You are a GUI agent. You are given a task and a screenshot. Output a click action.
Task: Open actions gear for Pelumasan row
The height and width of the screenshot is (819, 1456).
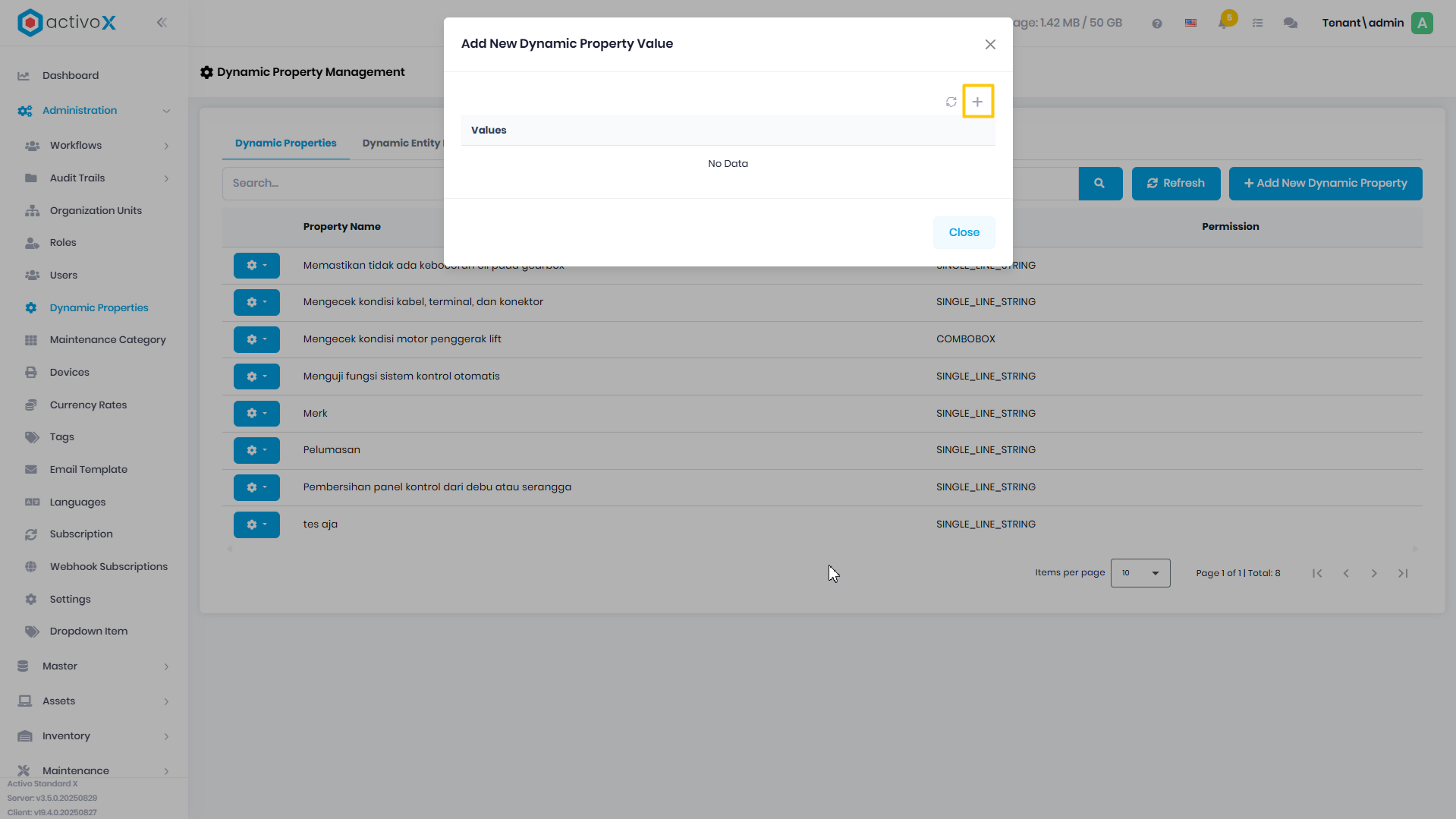256,450
